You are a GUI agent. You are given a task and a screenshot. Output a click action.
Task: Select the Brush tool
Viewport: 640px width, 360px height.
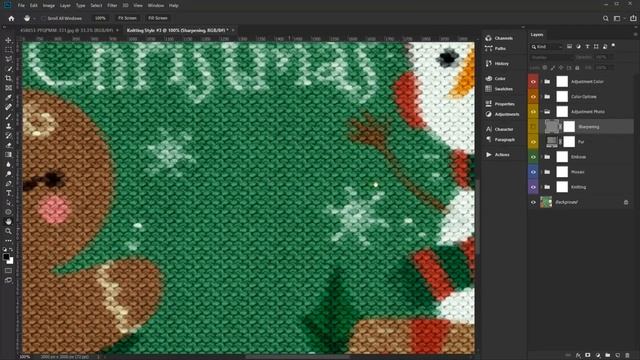[8, 117]
